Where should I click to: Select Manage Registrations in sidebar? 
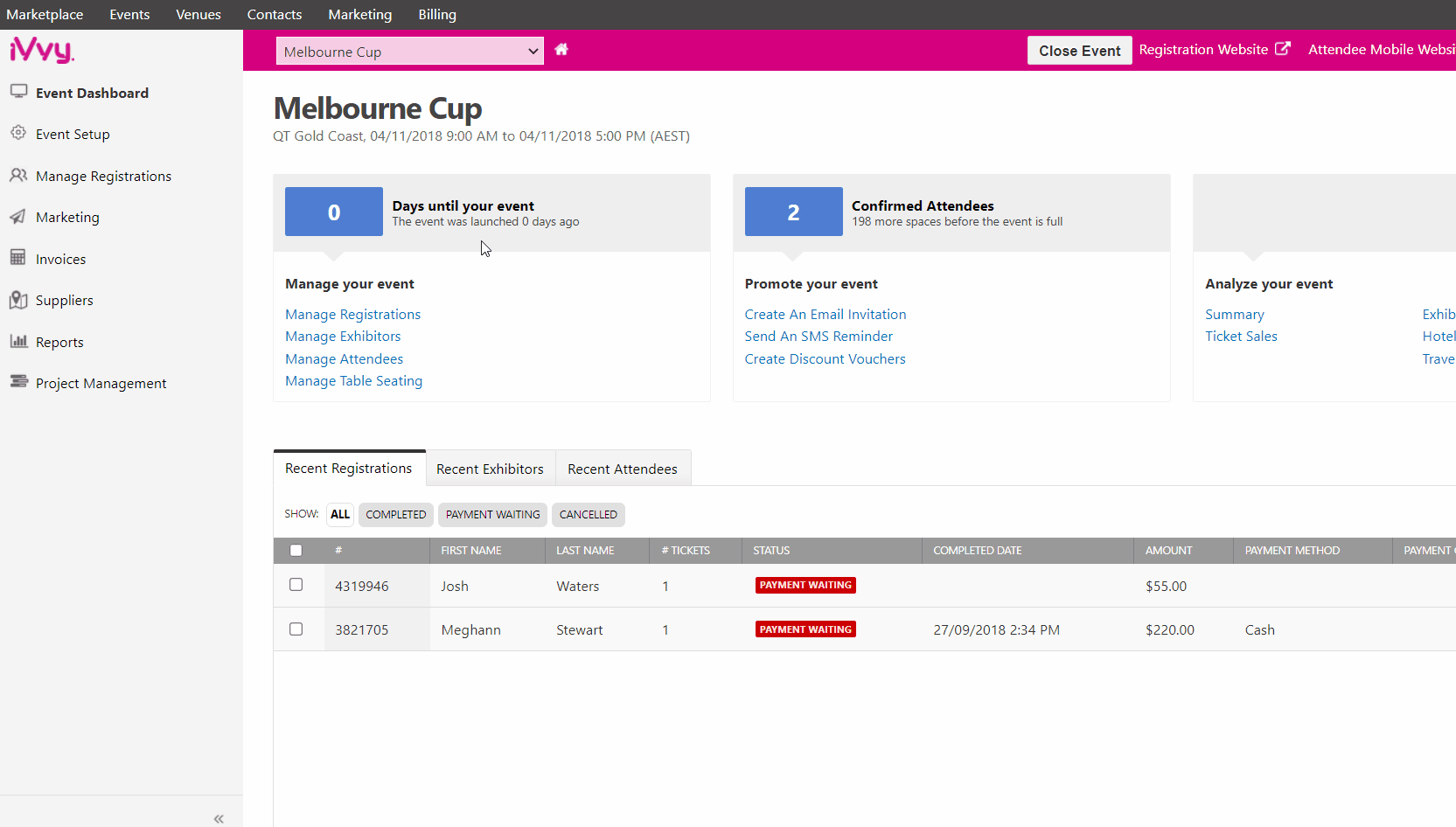103,177
